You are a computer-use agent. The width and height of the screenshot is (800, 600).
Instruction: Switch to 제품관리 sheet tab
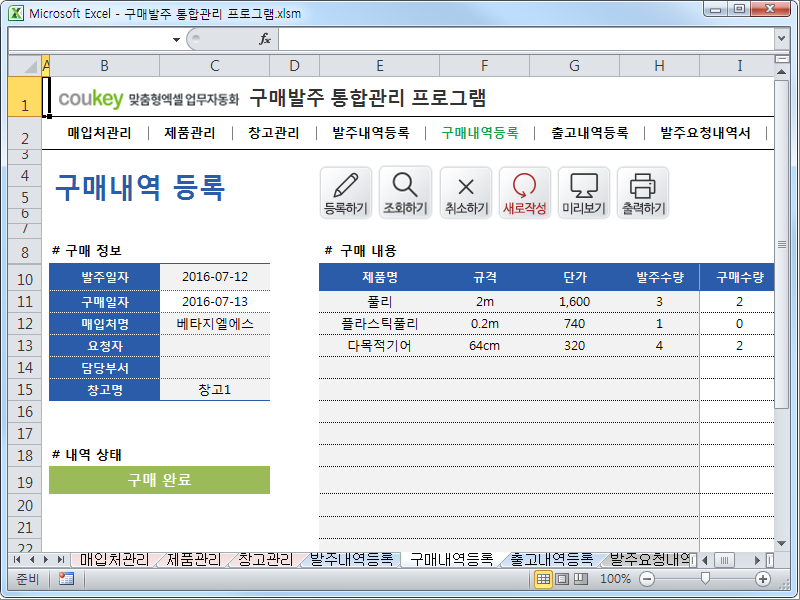tap(194, 560)
